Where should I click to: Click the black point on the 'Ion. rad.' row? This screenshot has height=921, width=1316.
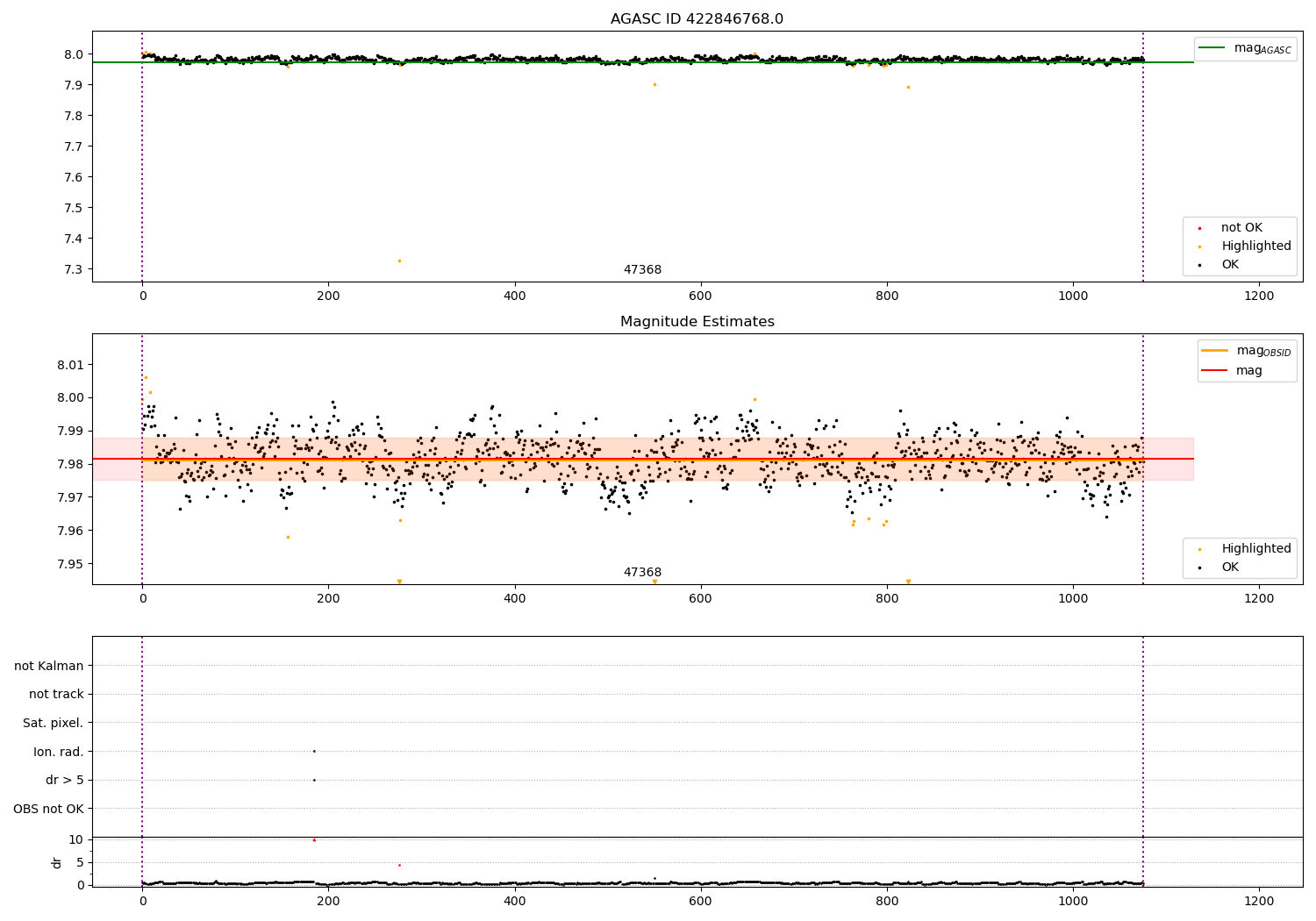314,751
